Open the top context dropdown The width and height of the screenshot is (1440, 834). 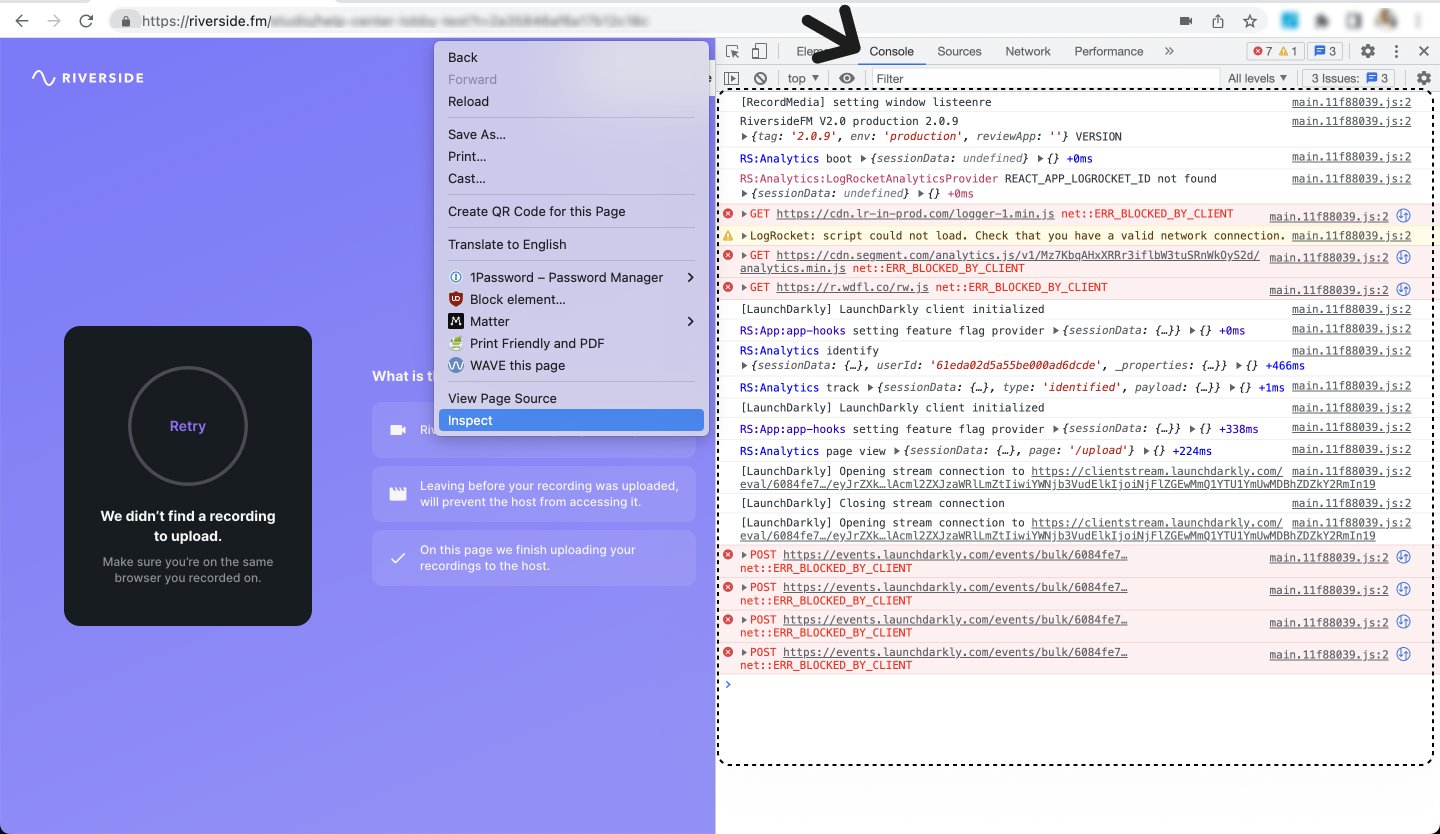click(803, 78)
